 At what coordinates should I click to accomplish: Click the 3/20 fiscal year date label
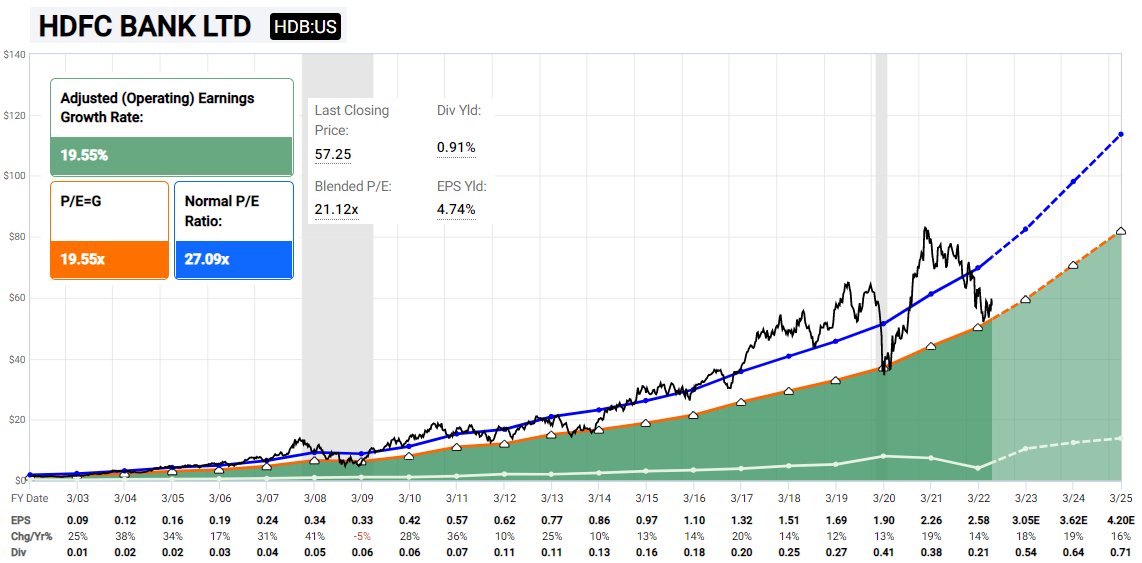coord(883,500)
